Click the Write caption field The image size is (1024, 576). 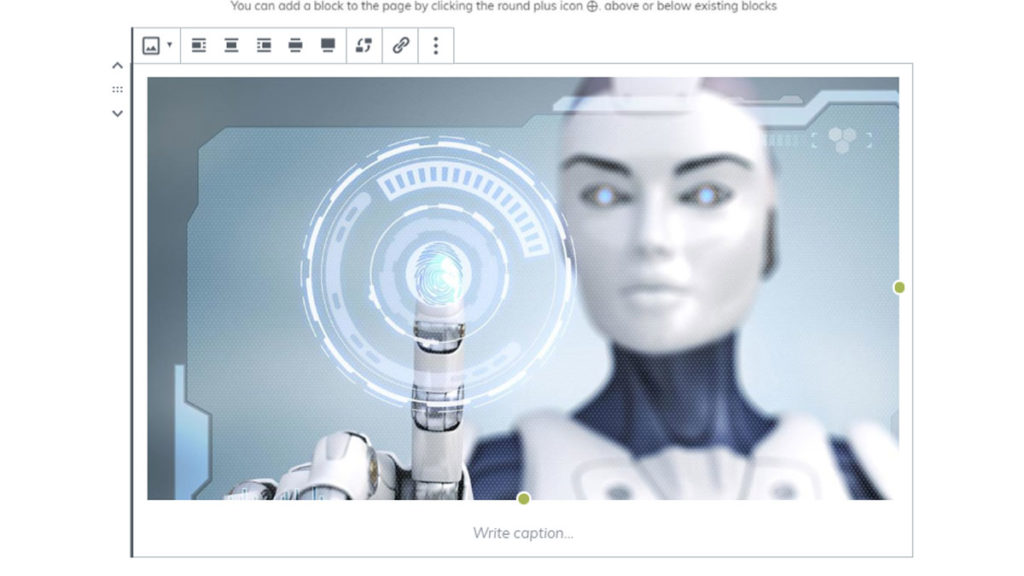(523, 533)
